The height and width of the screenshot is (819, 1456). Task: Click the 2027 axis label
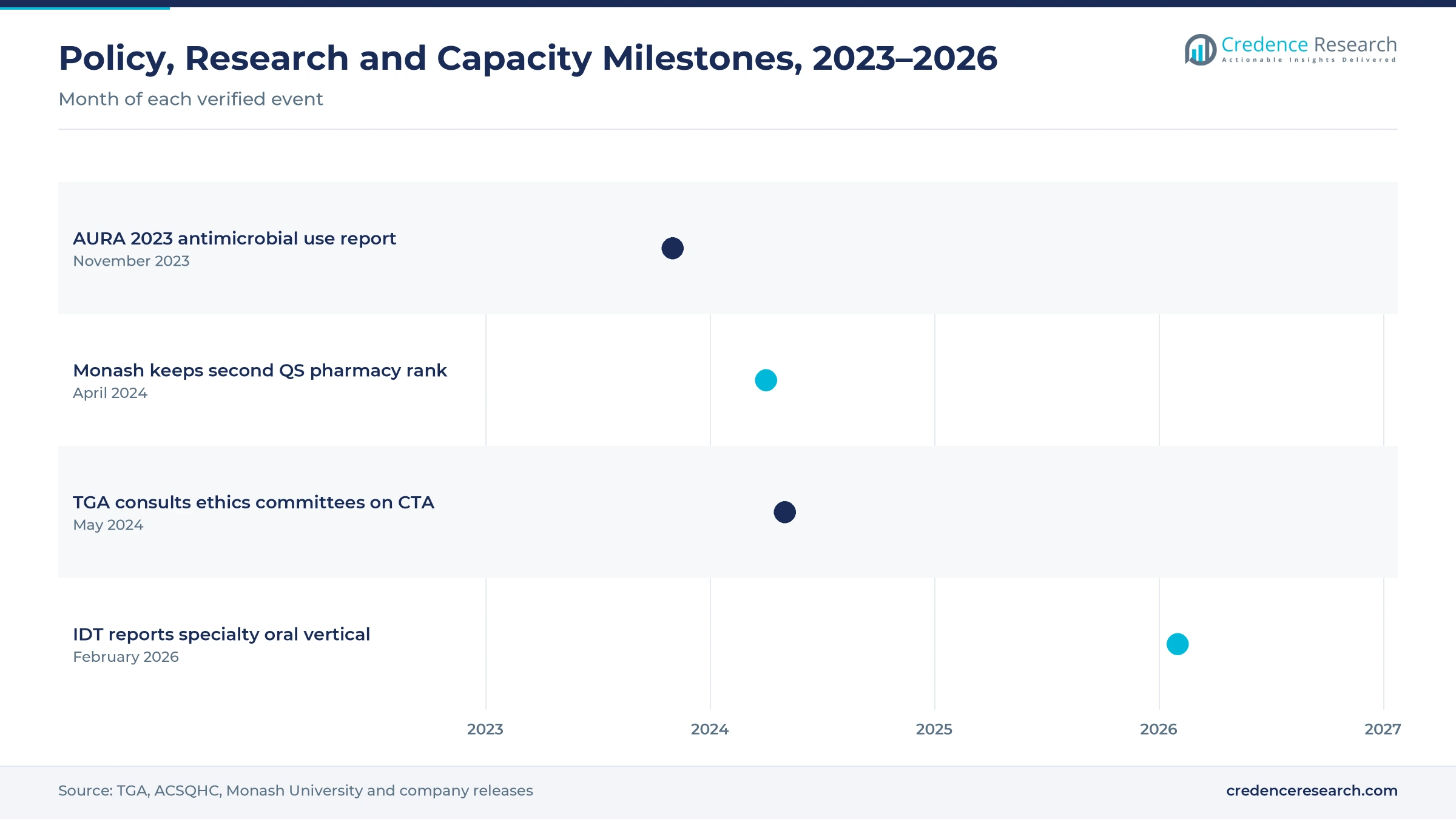[1383, 729]
